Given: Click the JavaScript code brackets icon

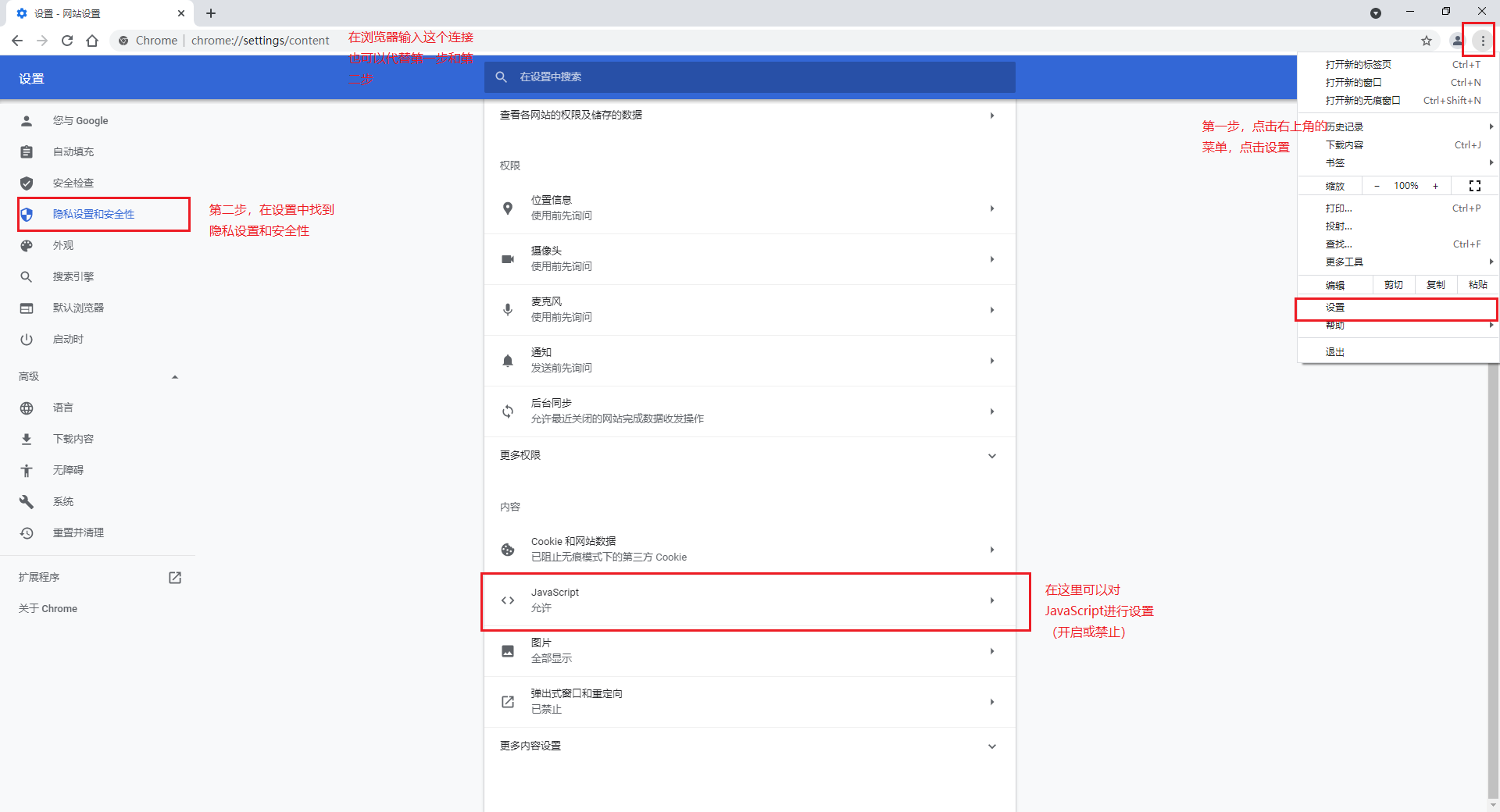Looking at the screenshot, I should tap(508, 600).
